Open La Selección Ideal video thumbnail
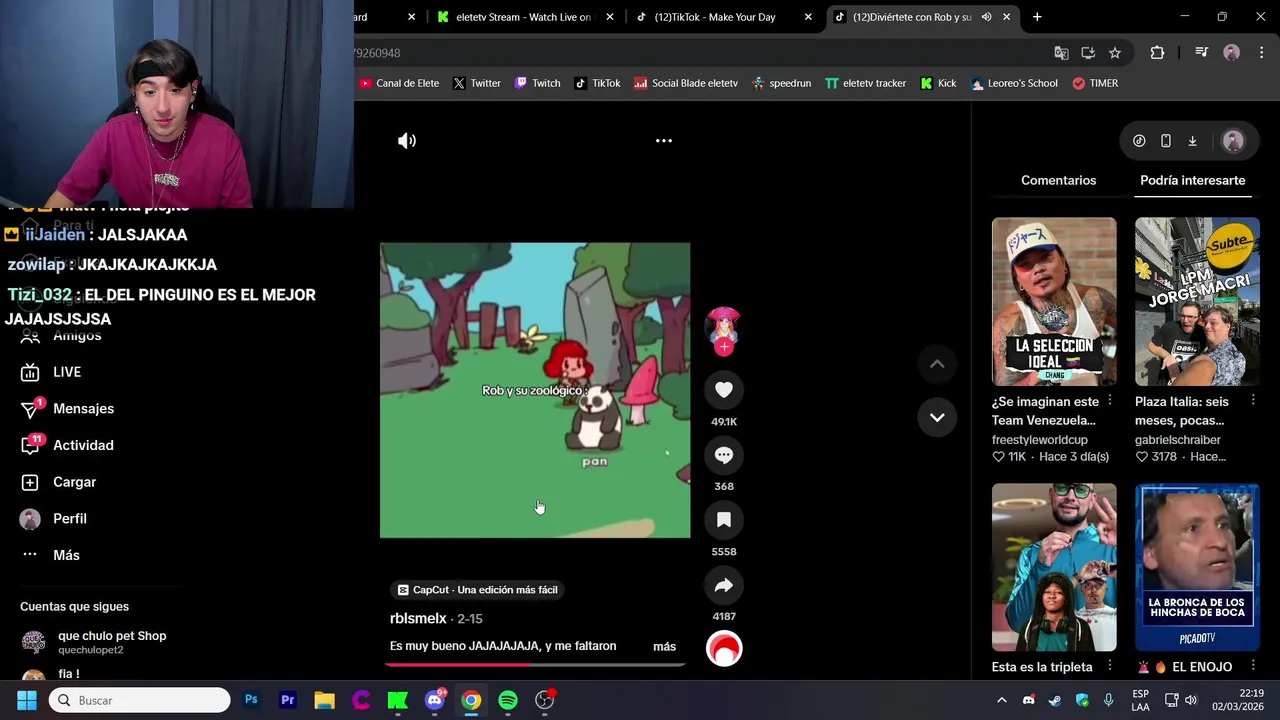The image size is (1280, 720). pyautogui.click(x=1054, y=301)
